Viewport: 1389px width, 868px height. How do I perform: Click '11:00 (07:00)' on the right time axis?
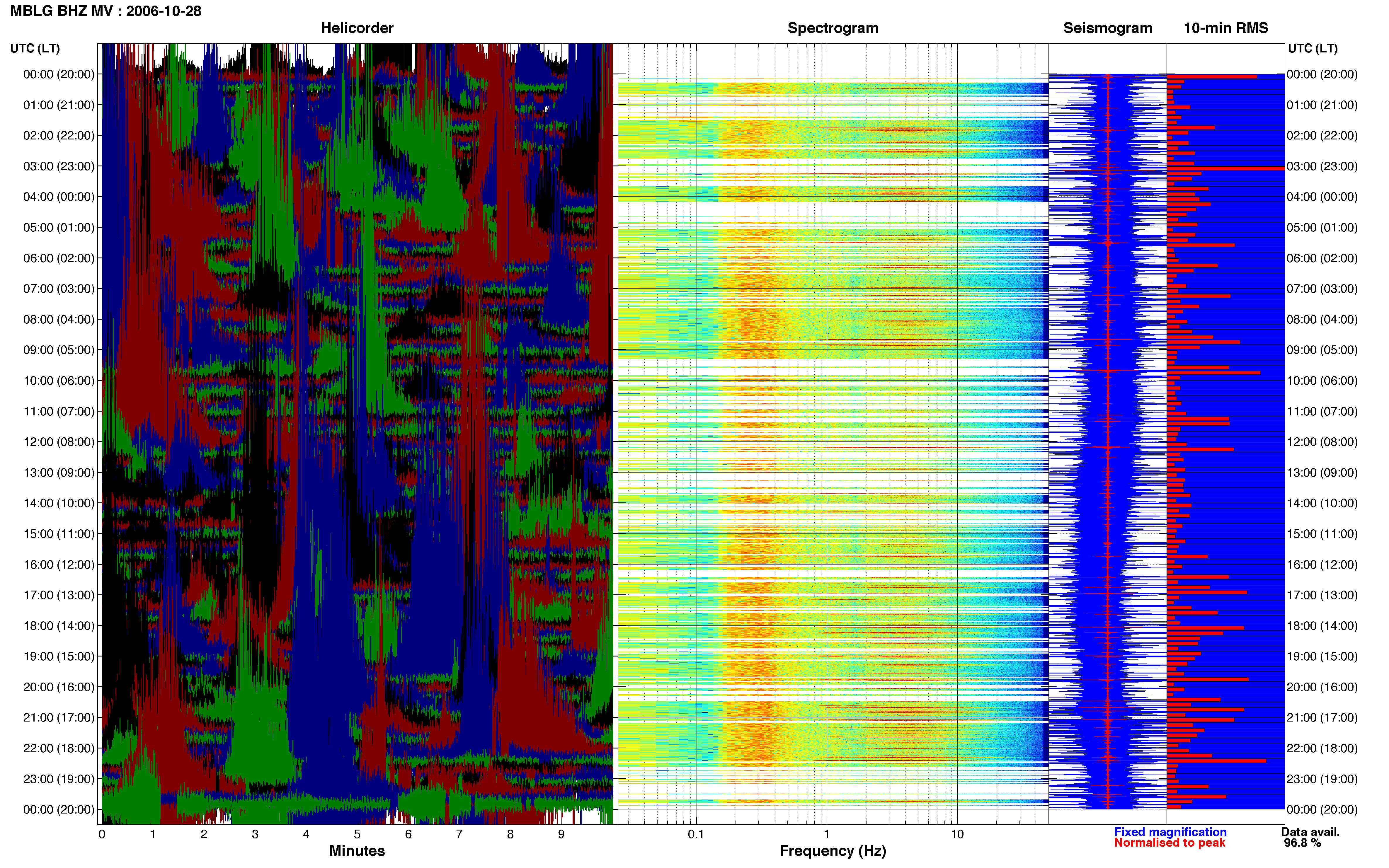pyautogui.click(x=1322, y=412)
